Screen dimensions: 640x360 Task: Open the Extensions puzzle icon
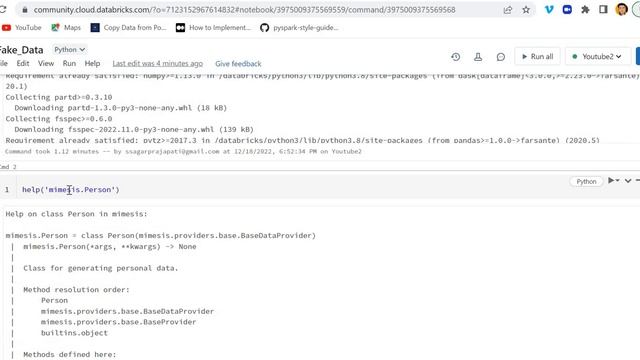pos(585,9)
